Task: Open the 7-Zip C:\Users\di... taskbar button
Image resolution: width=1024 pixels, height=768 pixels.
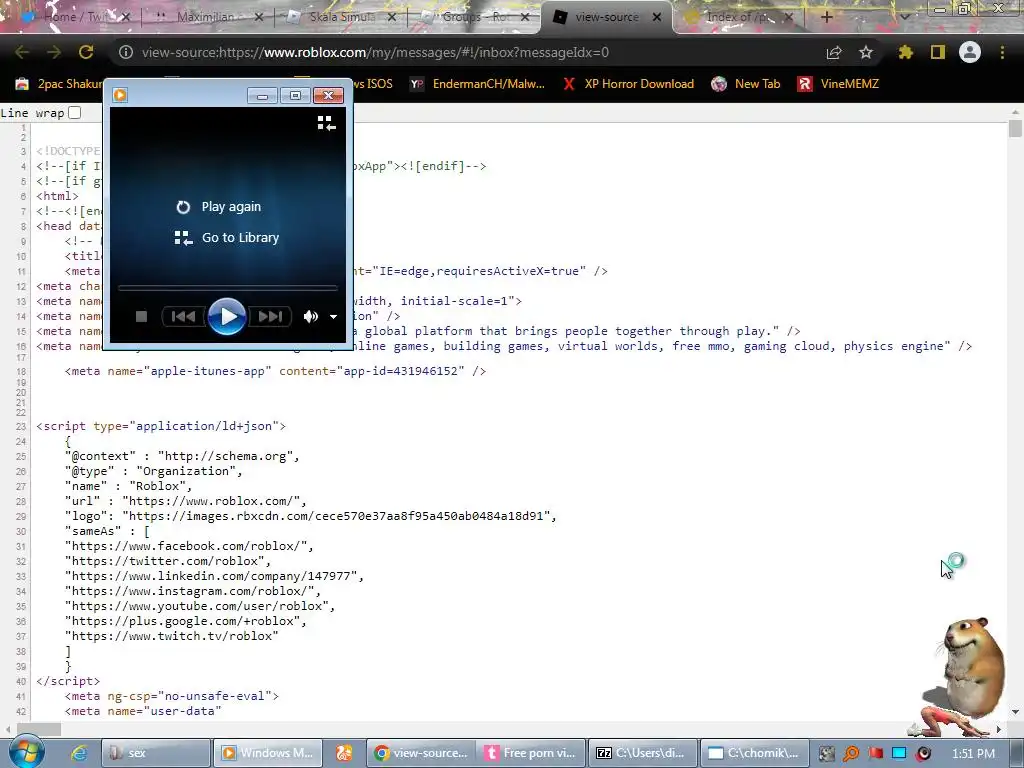Action: tap(641, 753)
